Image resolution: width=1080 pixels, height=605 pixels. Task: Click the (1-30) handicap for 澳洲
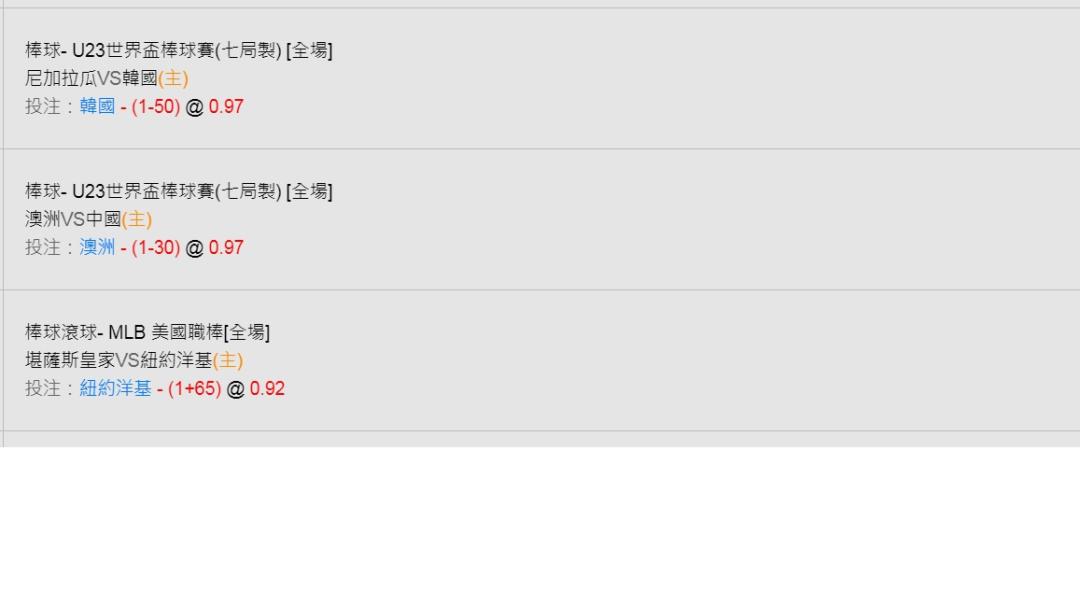pyautogui.click(x=156, y=247)
